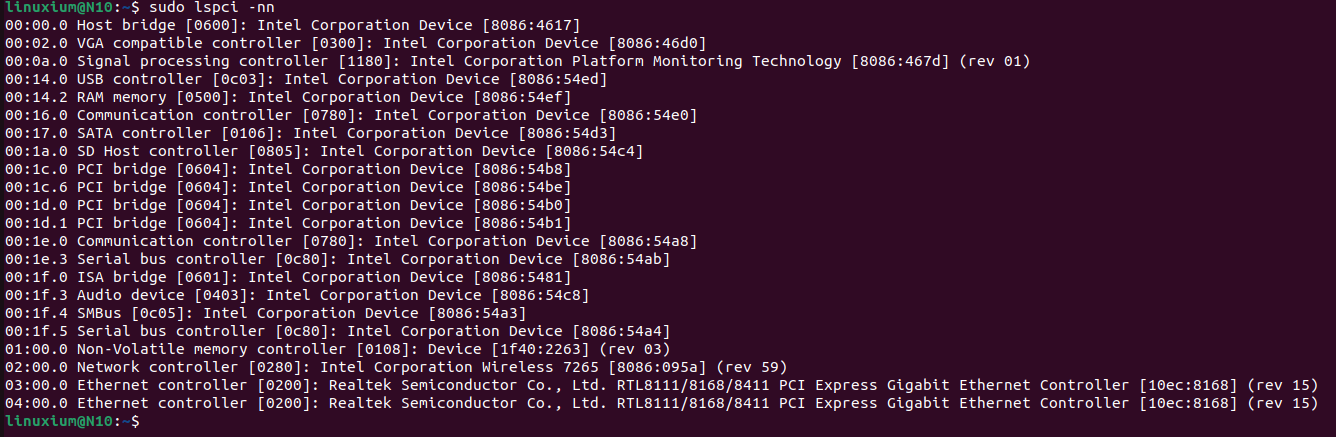Click the 04:00.0 Ethernet controller line
The image size is (1336, 437).
click(x=661, y=403)
